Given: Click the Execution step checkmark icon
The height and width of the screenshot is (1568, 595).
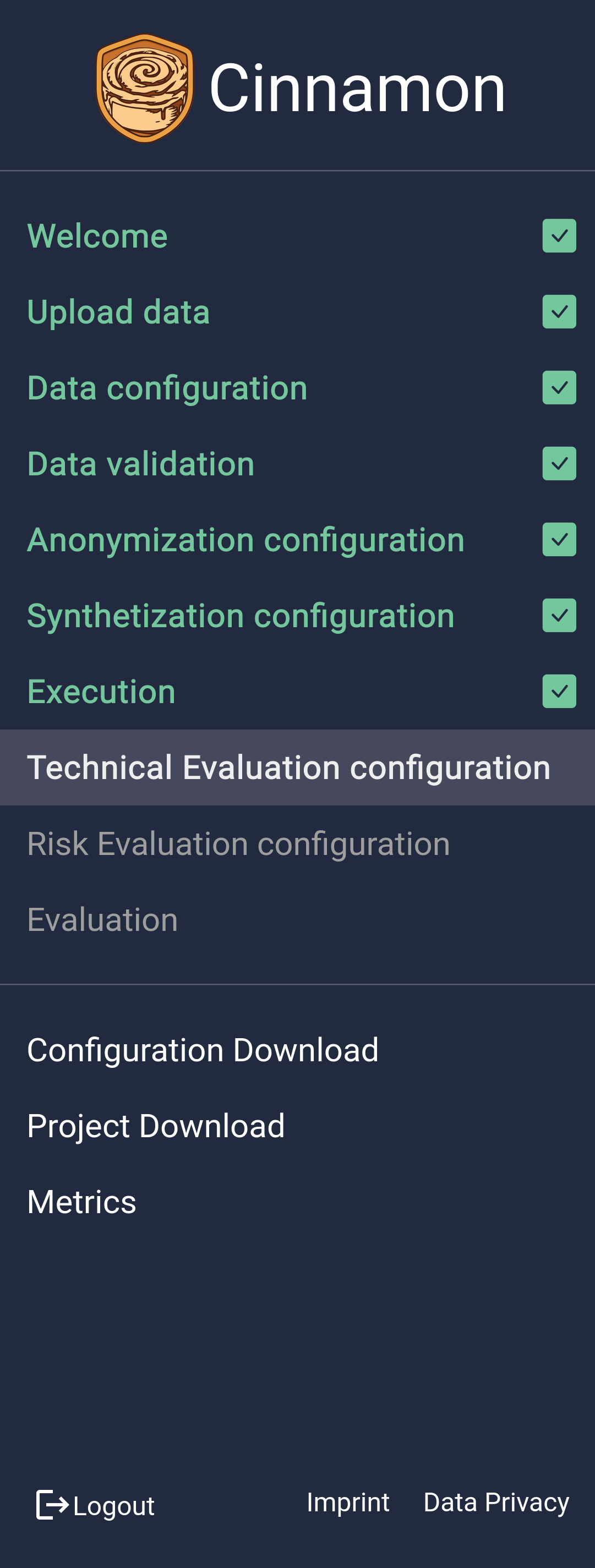Looking at the screenshot, I should (x=559, y=692).
